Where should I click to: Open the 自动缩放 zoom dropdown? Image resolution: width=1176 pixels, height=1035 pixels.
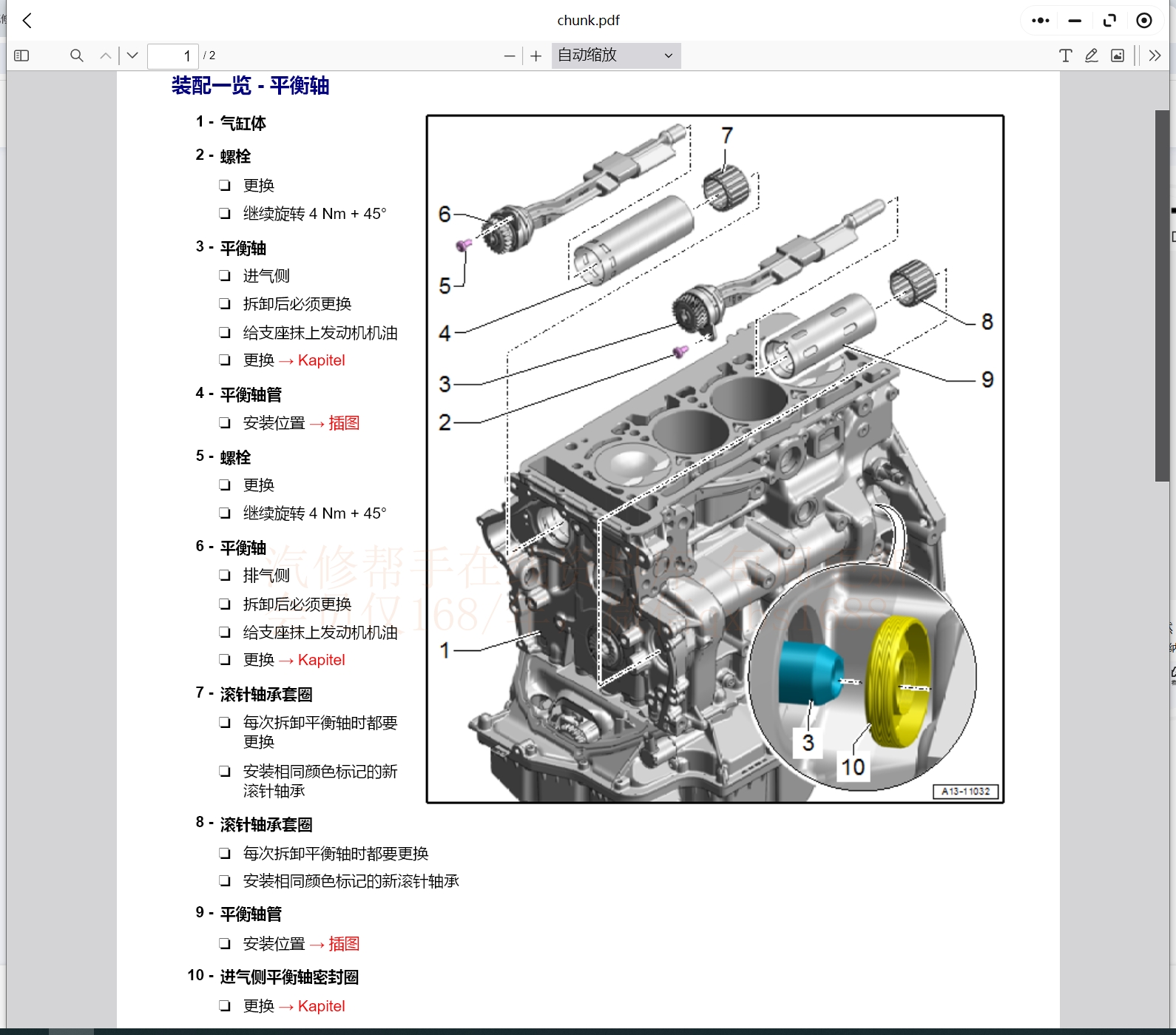pos(615,55)
